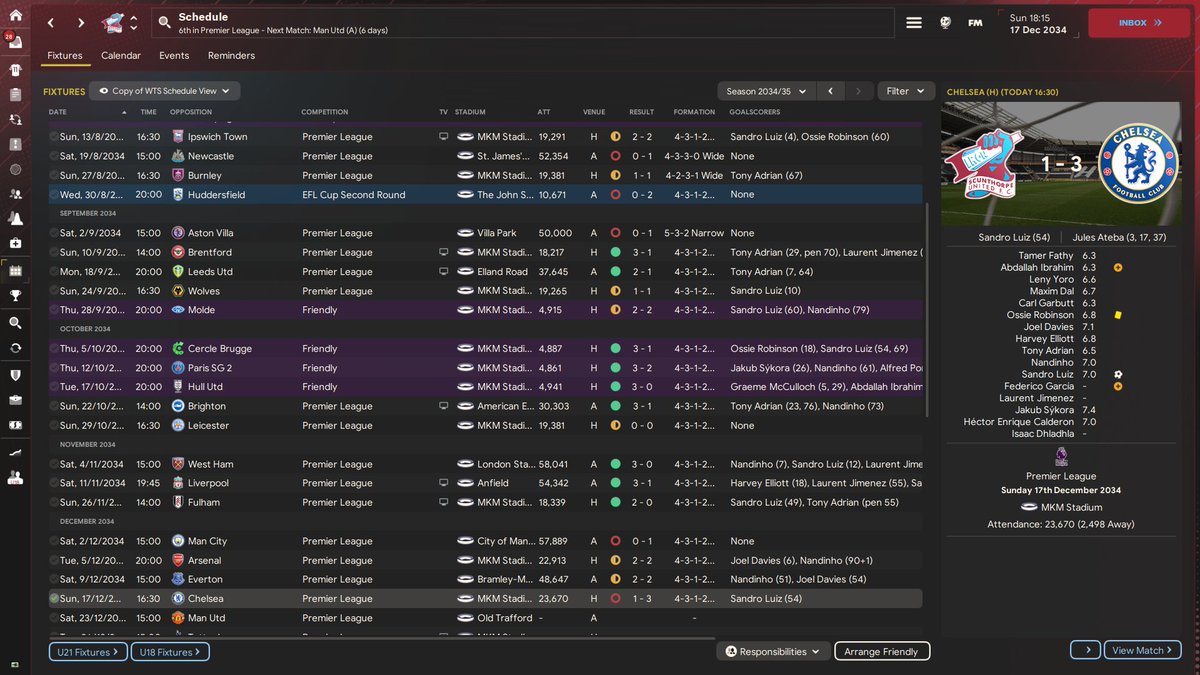Screen dimensions: 1200x675
Task: Open the briefcase icon in the sidebar
Action: tap(15, 400)
